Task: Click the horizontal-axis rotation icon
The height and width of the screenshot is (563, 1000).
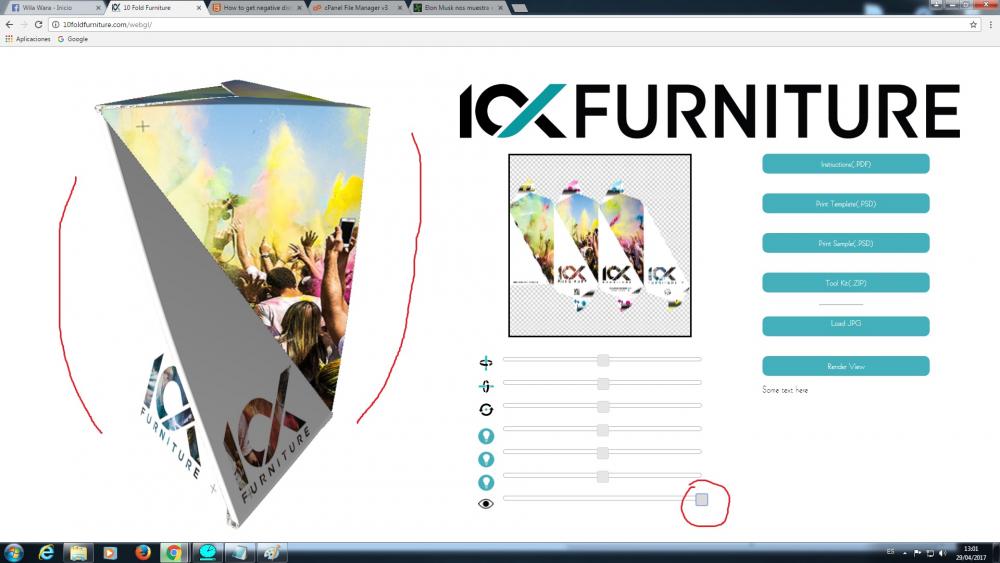Action: [486, 362]
